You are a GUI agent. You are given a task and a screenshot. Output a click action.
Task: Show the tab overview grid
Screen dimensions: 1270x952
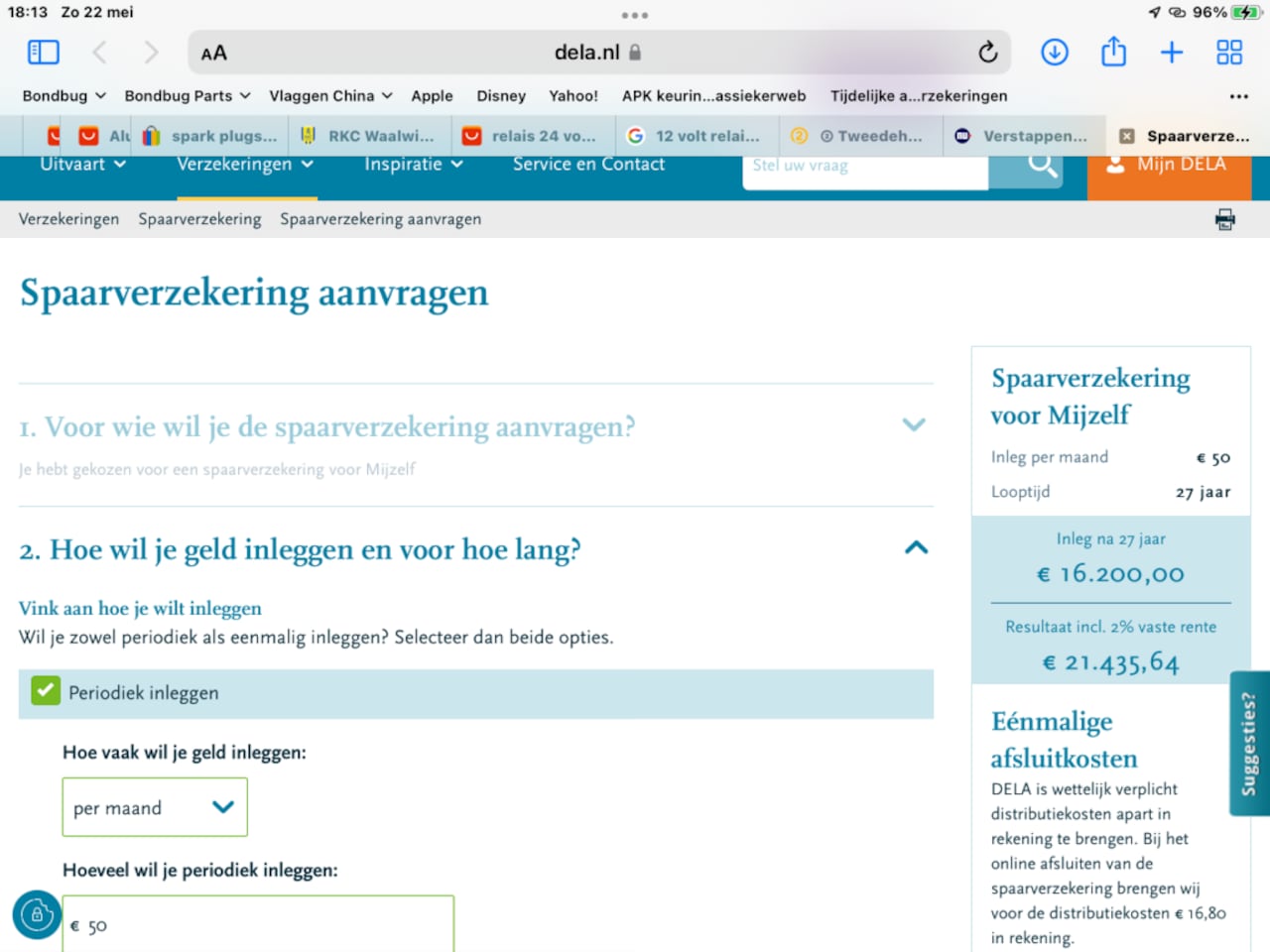coord(1229,53)
